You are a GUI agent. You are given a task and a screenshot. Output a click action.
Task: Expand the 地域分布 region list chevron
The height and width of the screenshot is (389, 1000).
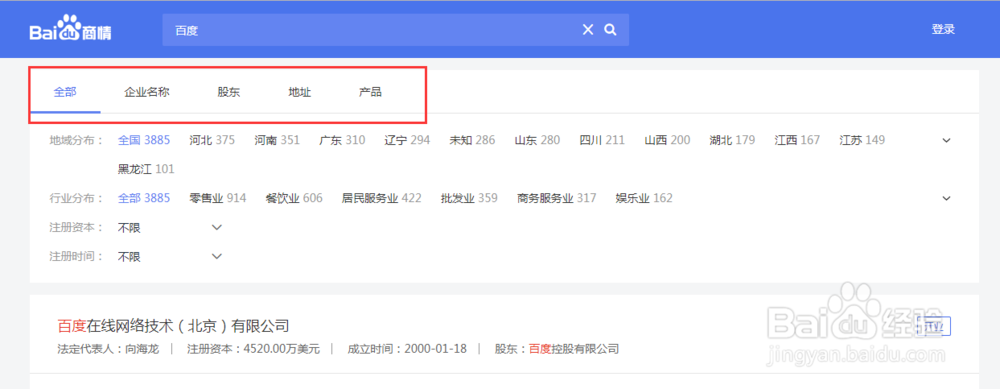click(946, 140)
